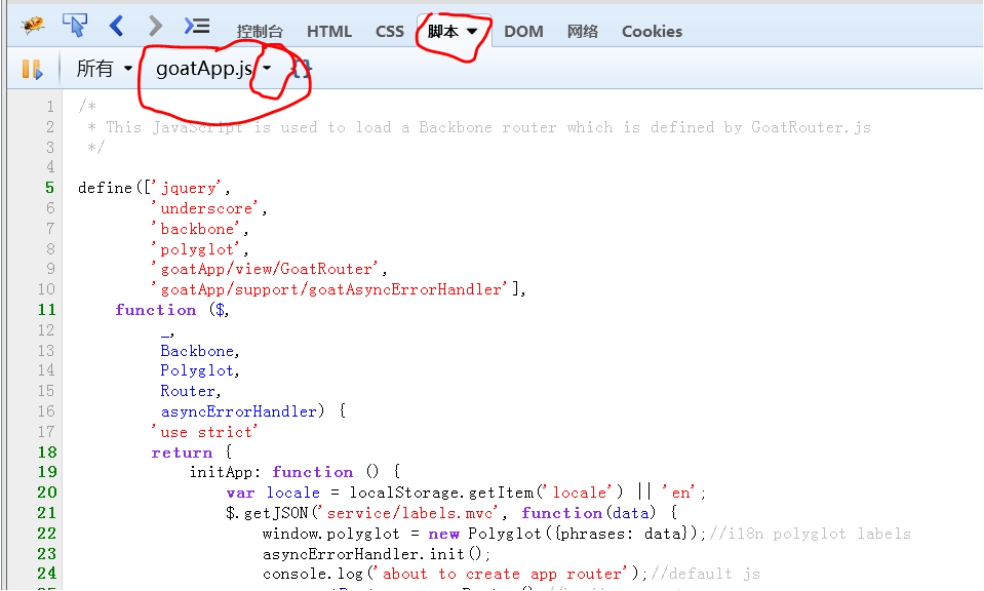This screenshot has height=591, width=984.
Task: Open the Cookies tab
Action: click(651, 31)
